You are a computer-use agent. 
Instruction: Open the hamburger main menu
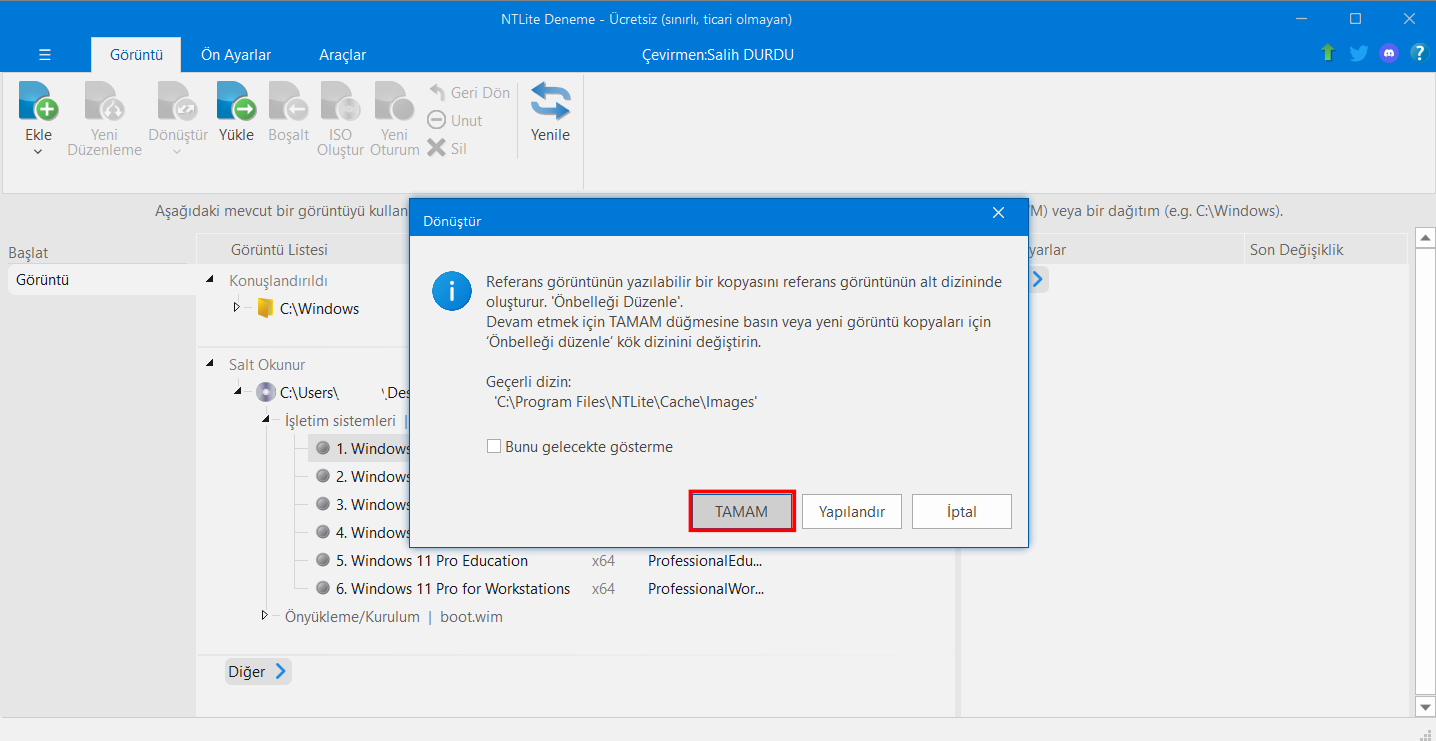(x=45, y=55)
